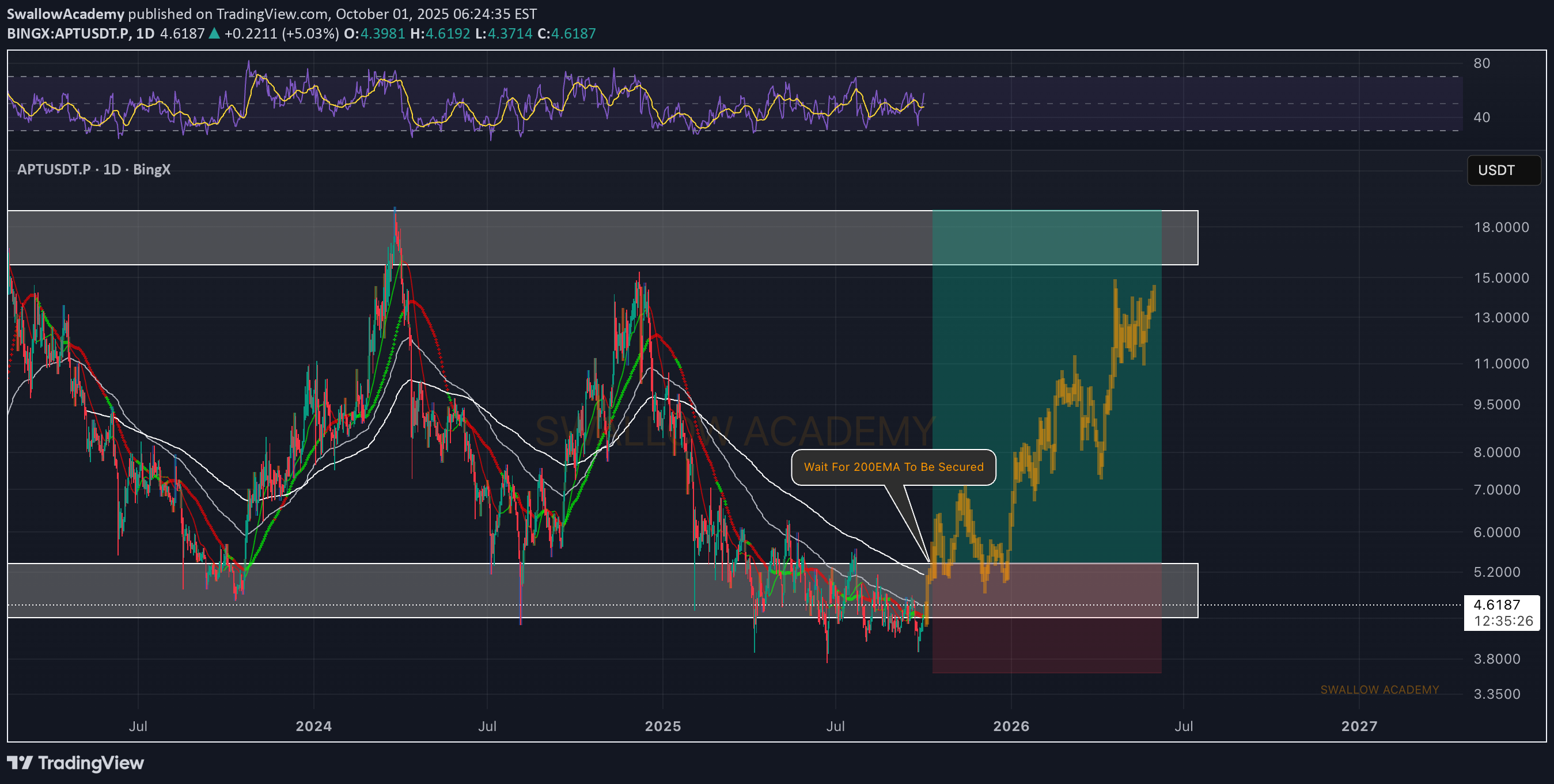Open the USDT currency selector
This screenshot has width=1554, height=784.
(1503, 170)
